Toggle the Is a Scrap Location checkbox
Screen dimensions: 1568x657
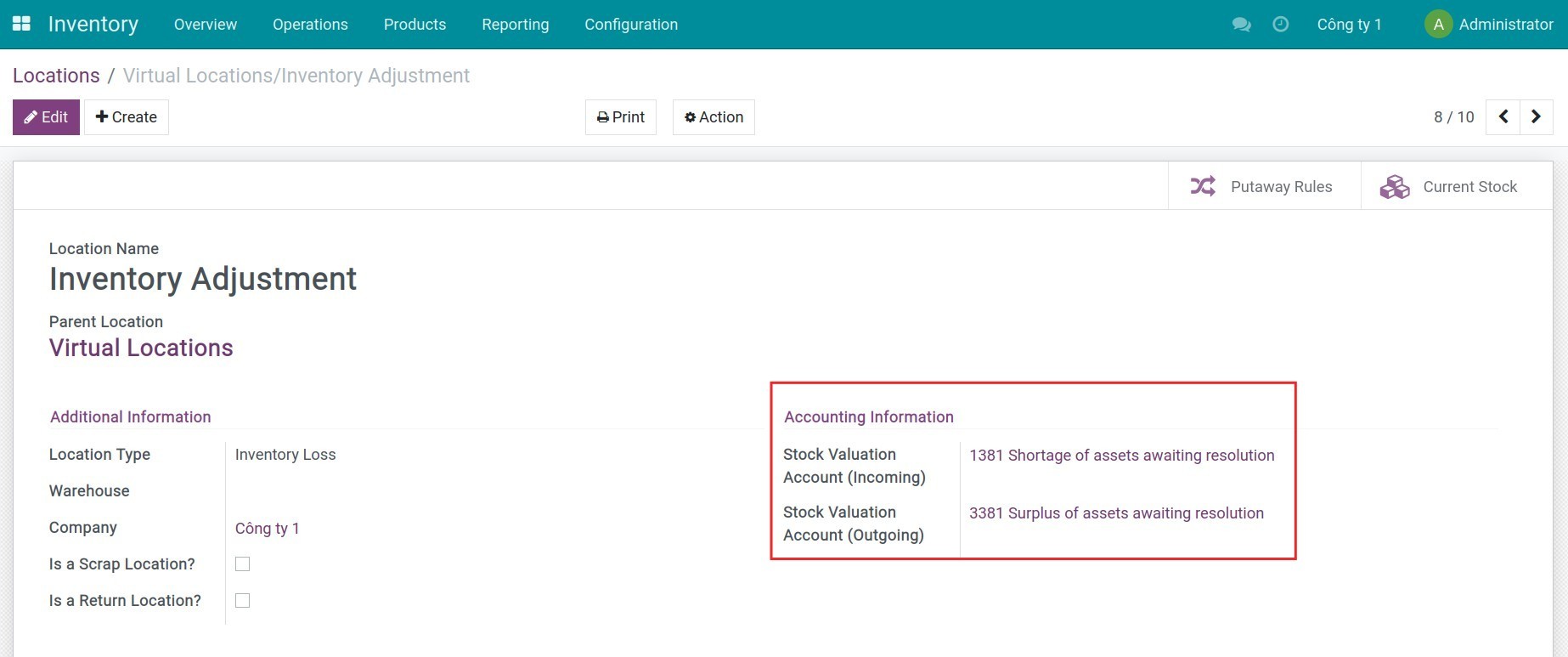(243, 564)
